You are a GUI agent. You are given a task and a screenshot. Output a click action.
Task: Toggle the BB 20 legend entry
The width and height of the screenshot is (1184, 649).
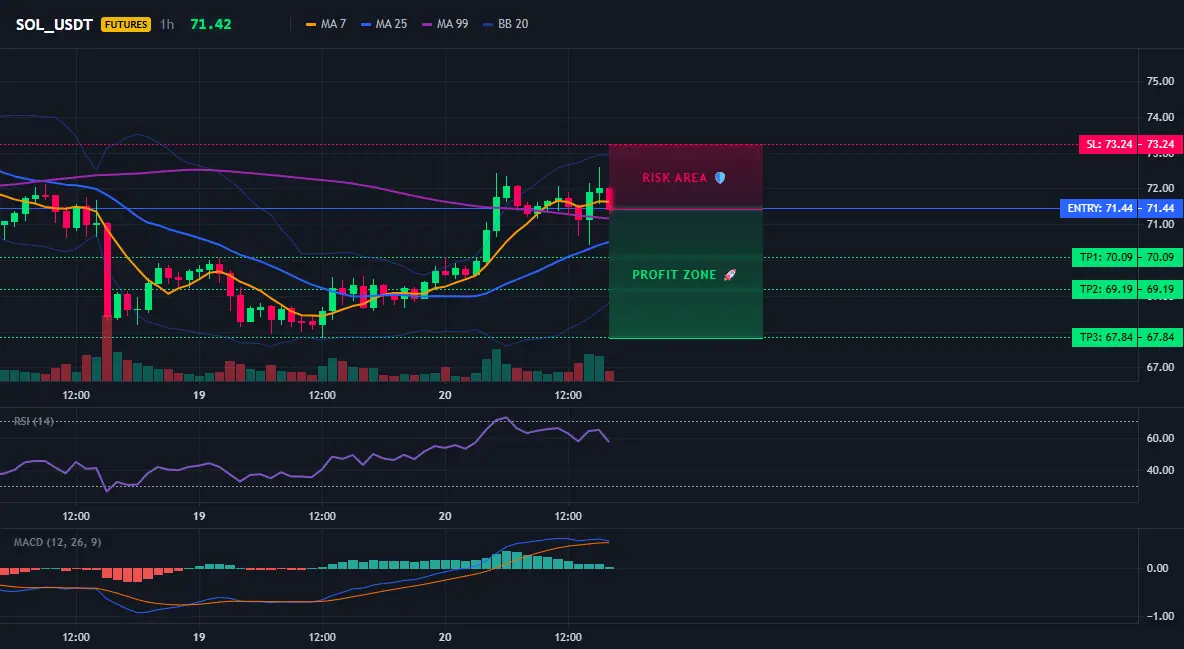(x=505, y=24)
